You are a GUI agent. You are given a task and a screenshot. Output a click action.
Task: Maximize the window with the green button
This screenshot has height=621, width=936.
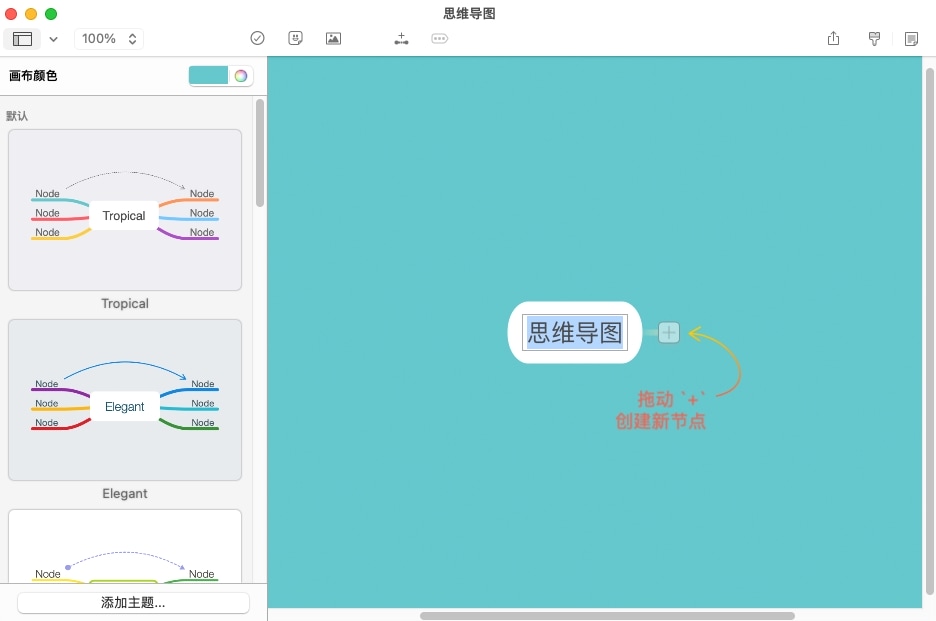51,13
